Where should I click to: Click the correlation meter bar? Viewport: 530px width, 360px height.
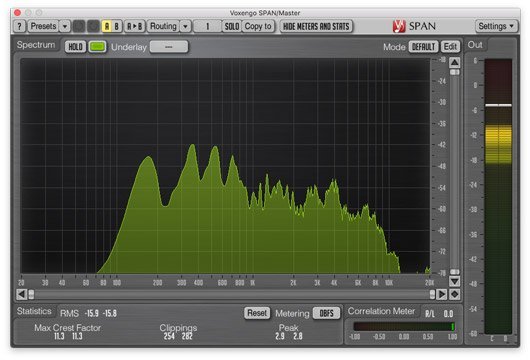coord(404,326)
